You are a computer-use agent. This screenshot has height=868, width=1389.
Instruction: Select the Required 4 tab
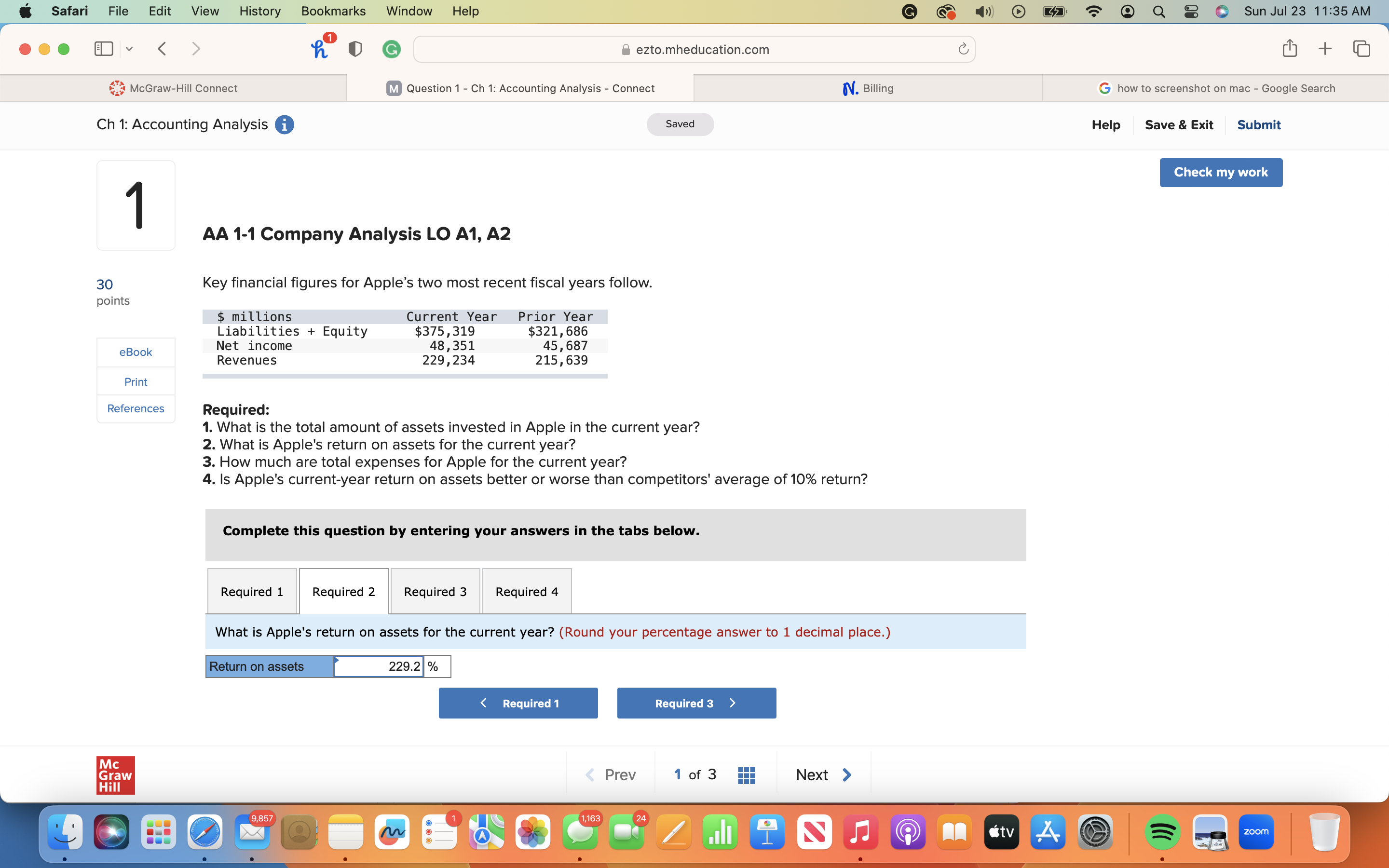click(526, 591)
